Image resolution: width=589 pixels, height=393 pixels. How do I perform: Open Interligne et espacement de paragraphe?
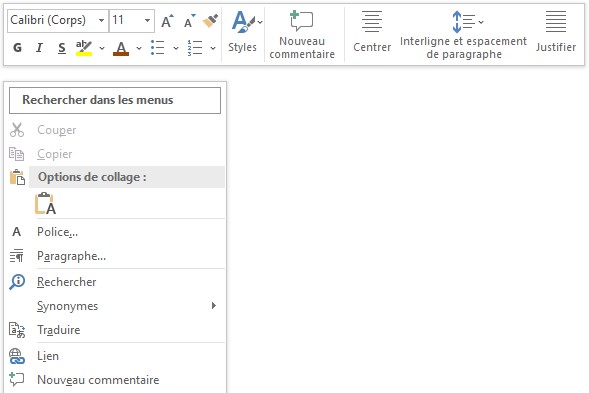[464, 35]
